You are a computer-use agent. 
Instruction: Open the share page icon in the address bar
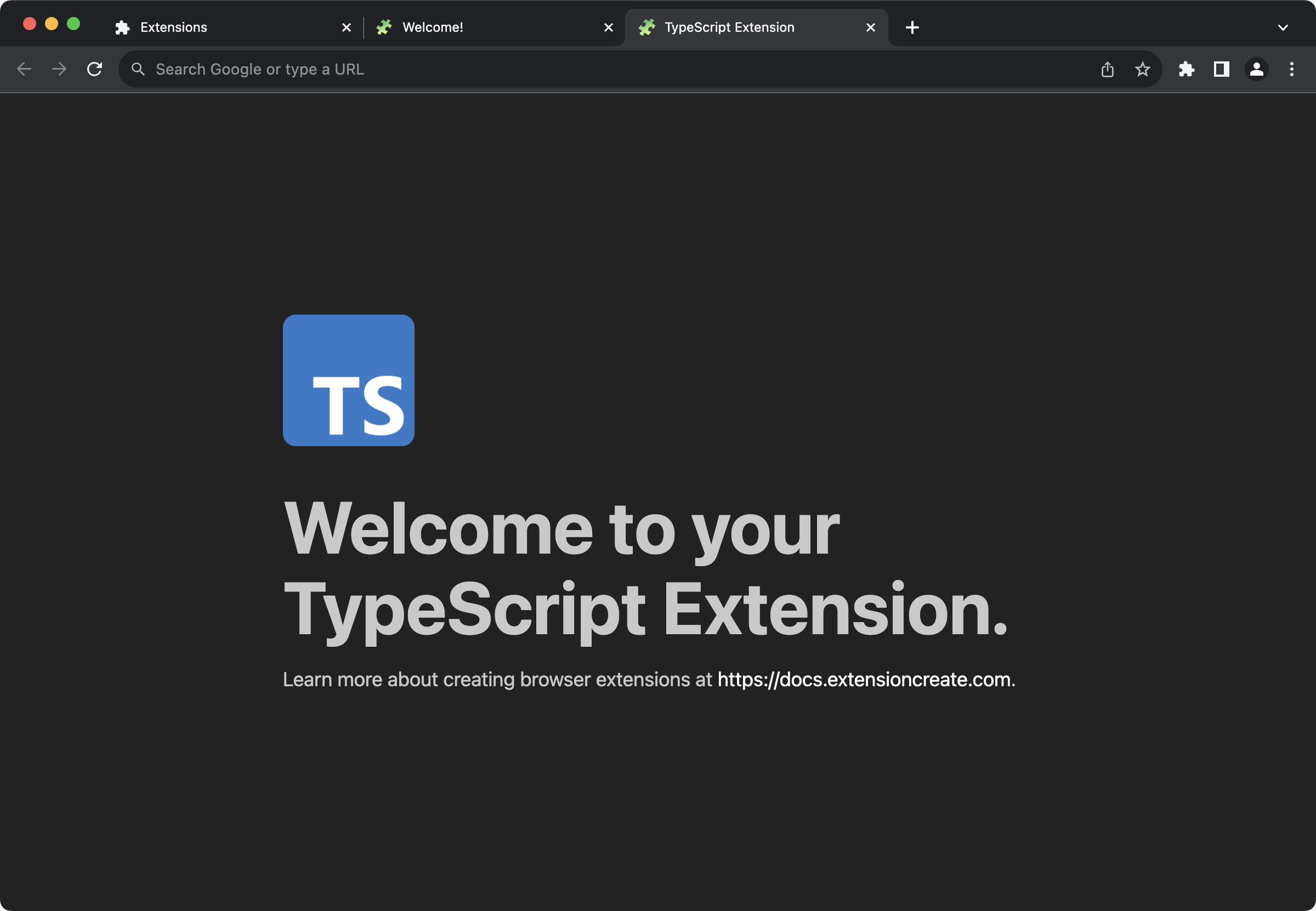point(1108,69)
